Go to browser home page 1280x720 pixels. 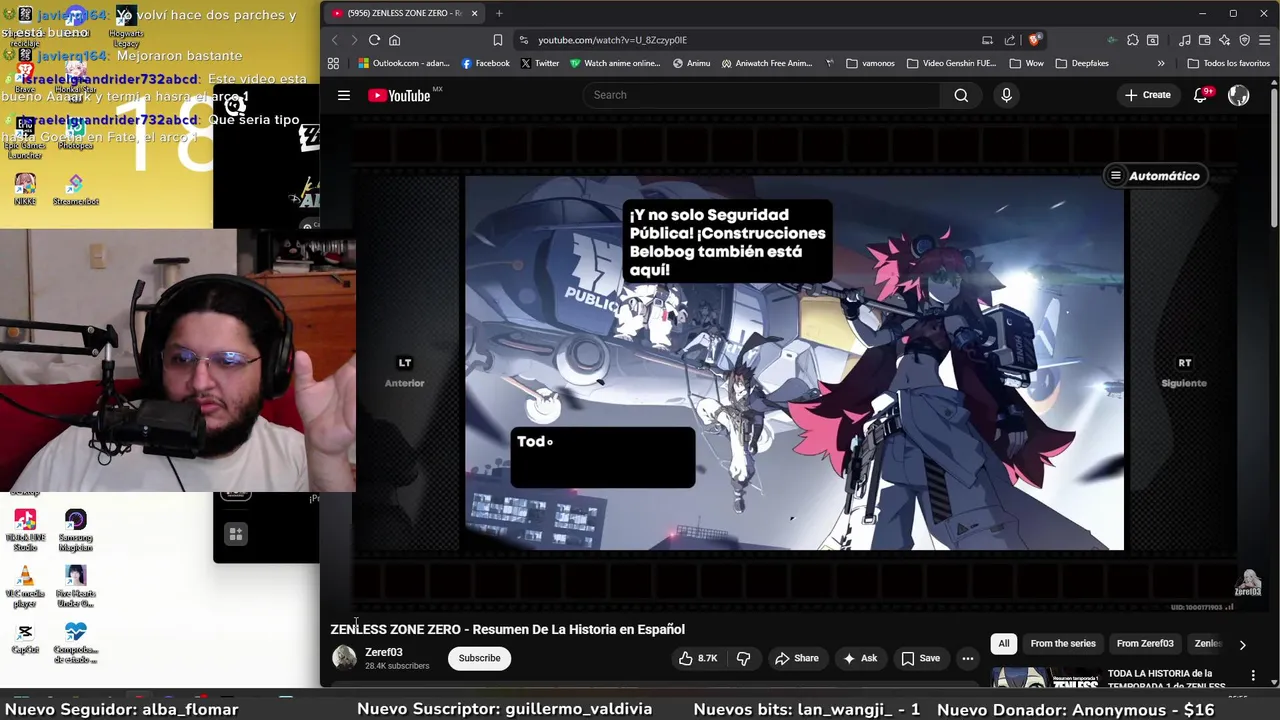coord(395,40)
